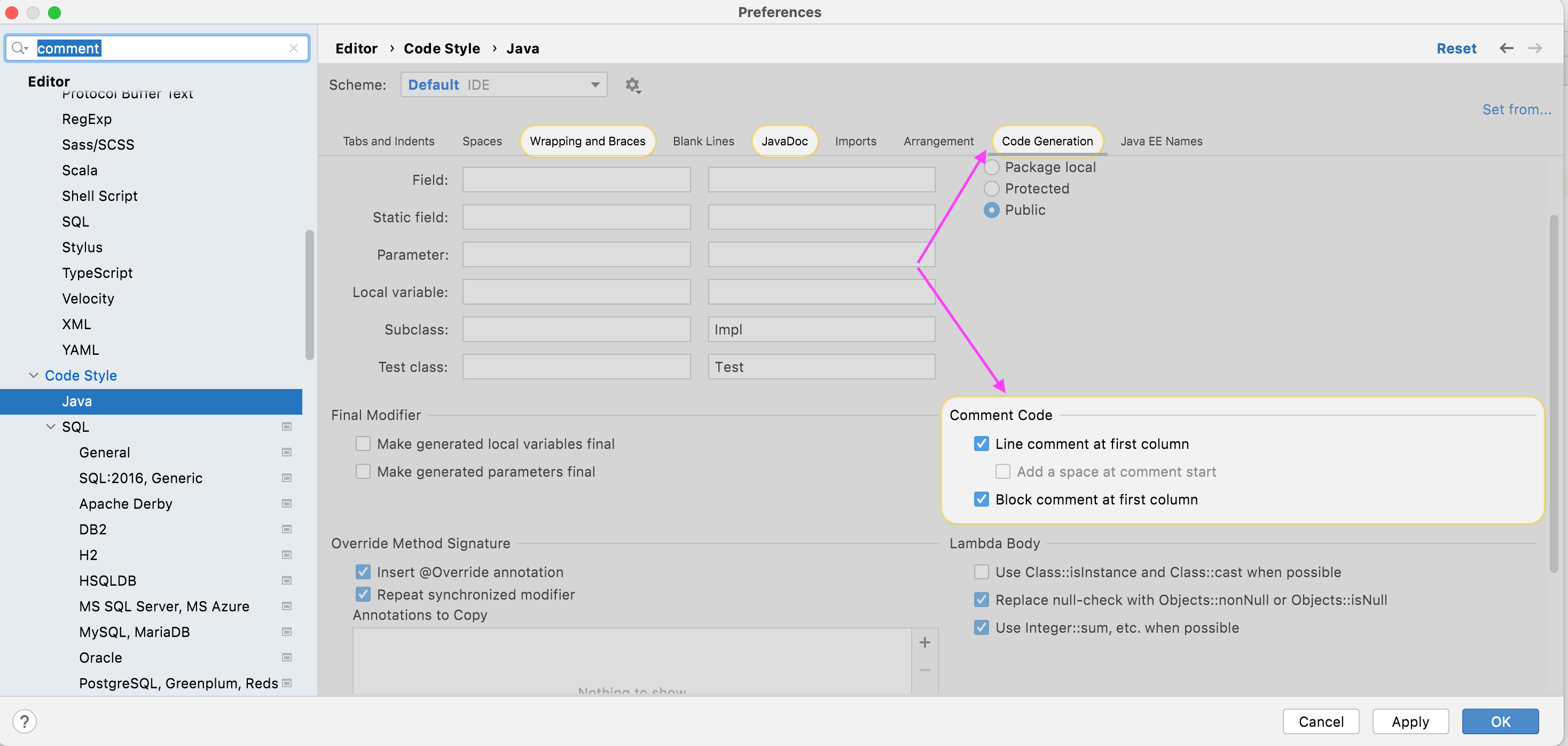Switch to the JavaDoc tab
The image size is (1568, 746).
coord(784,141)
